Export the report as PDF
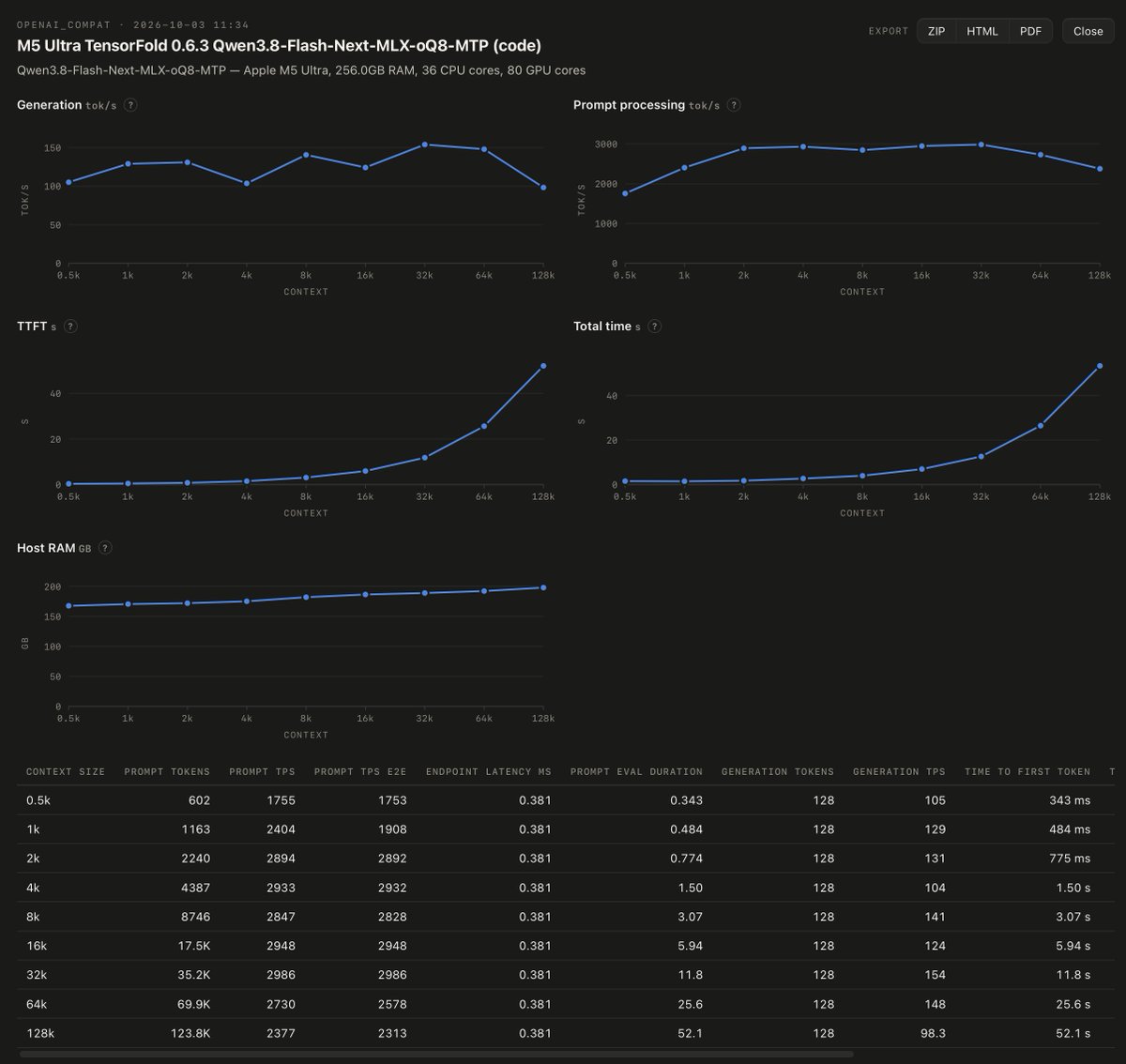 1030,31
